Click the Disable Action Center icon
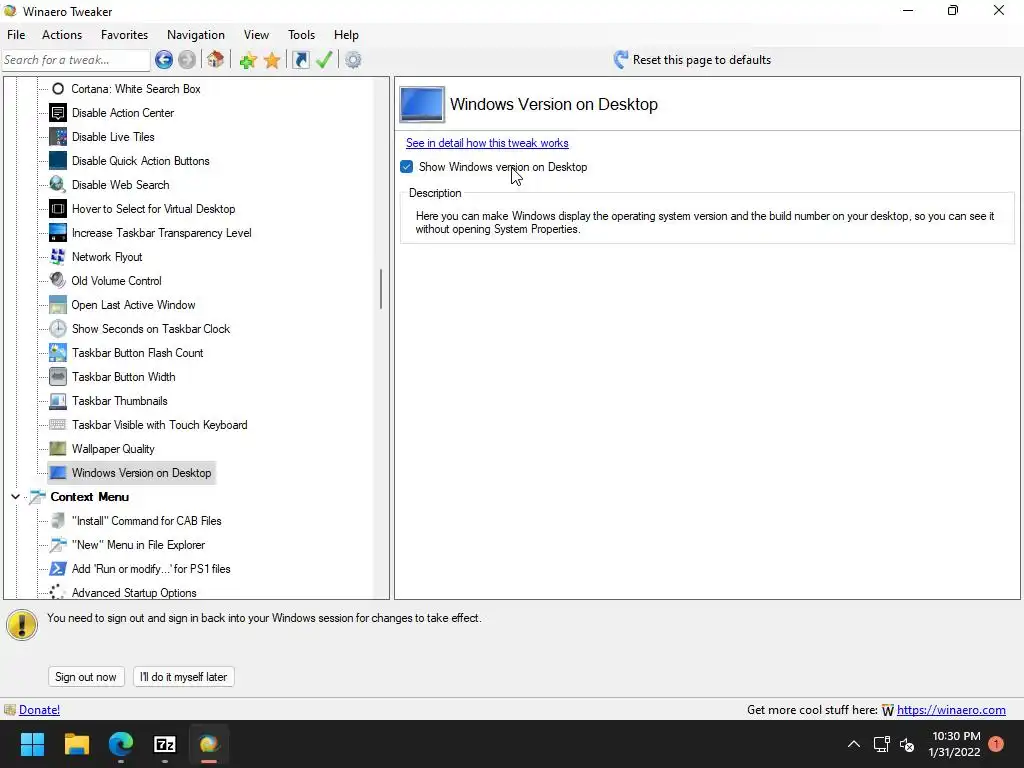 (58, 113)
